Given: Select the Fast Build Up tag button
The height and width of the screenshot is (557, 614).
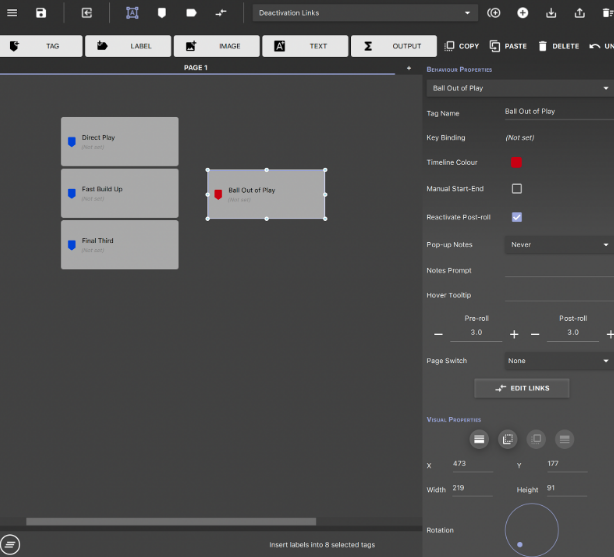Looking at the screenshot, I should click(x=120, y=193).
